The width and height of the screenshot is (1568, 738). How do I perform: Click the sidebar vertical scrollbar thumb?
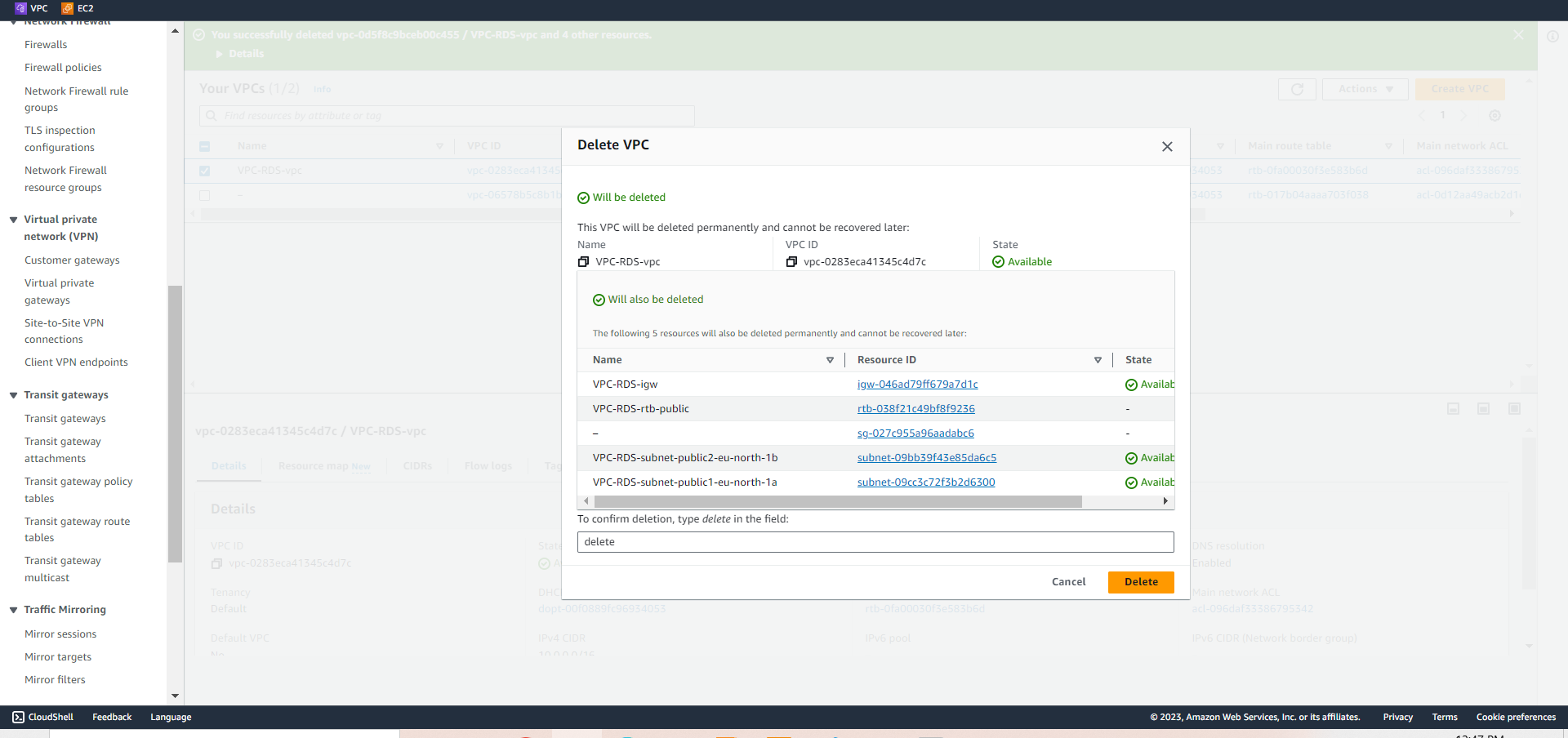click(175, 425)
